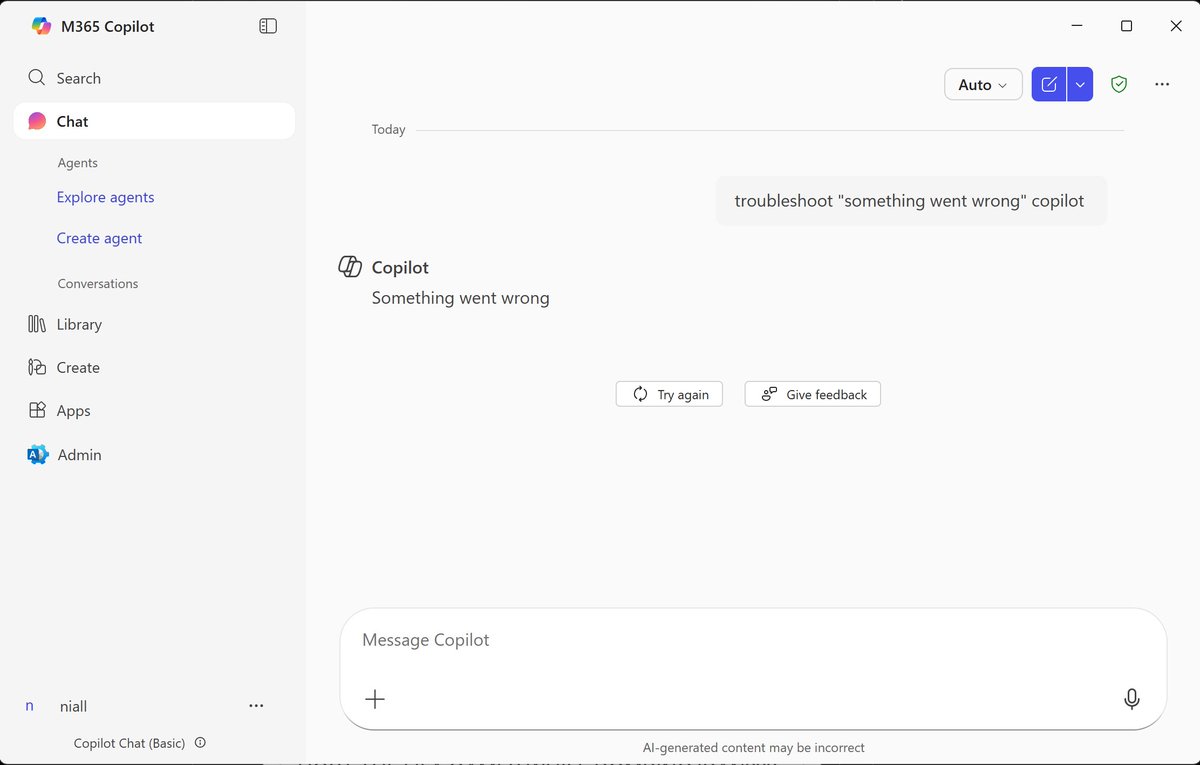The width and height of the screenshot is (1200, 765).
Task: Click the plus add content icon
Action: click(x=375, y=699)
